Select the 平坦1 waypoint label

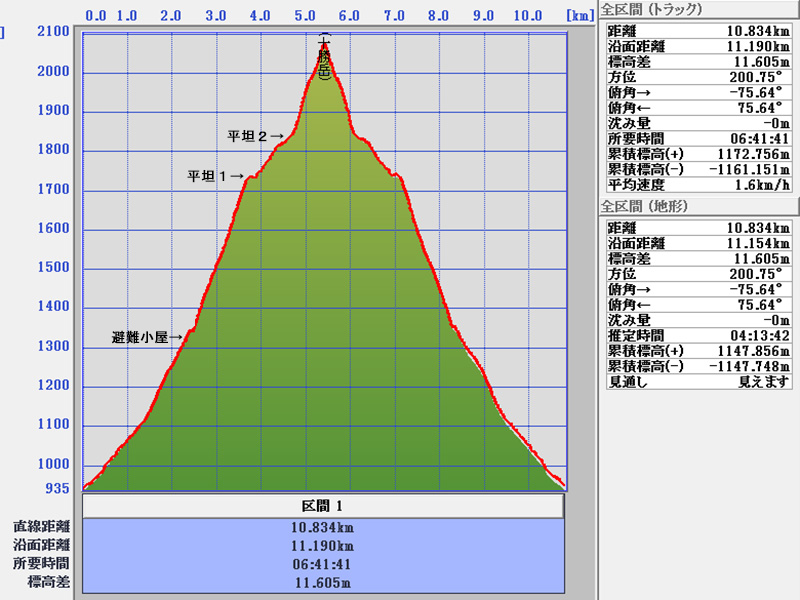pyautogui.click(x=215, y=176)
